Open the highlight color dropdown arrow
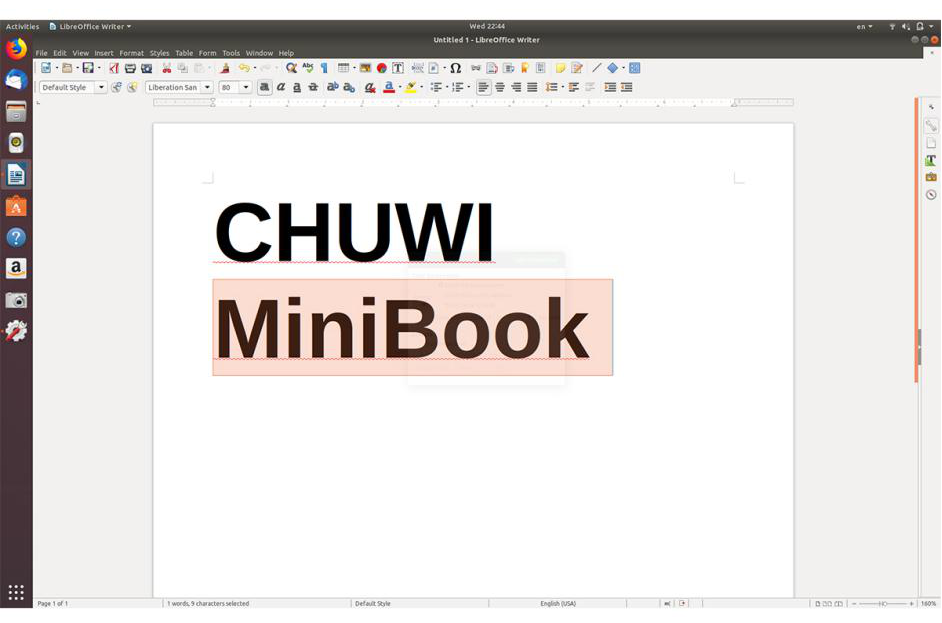942x623 pixels. (422, 87)
